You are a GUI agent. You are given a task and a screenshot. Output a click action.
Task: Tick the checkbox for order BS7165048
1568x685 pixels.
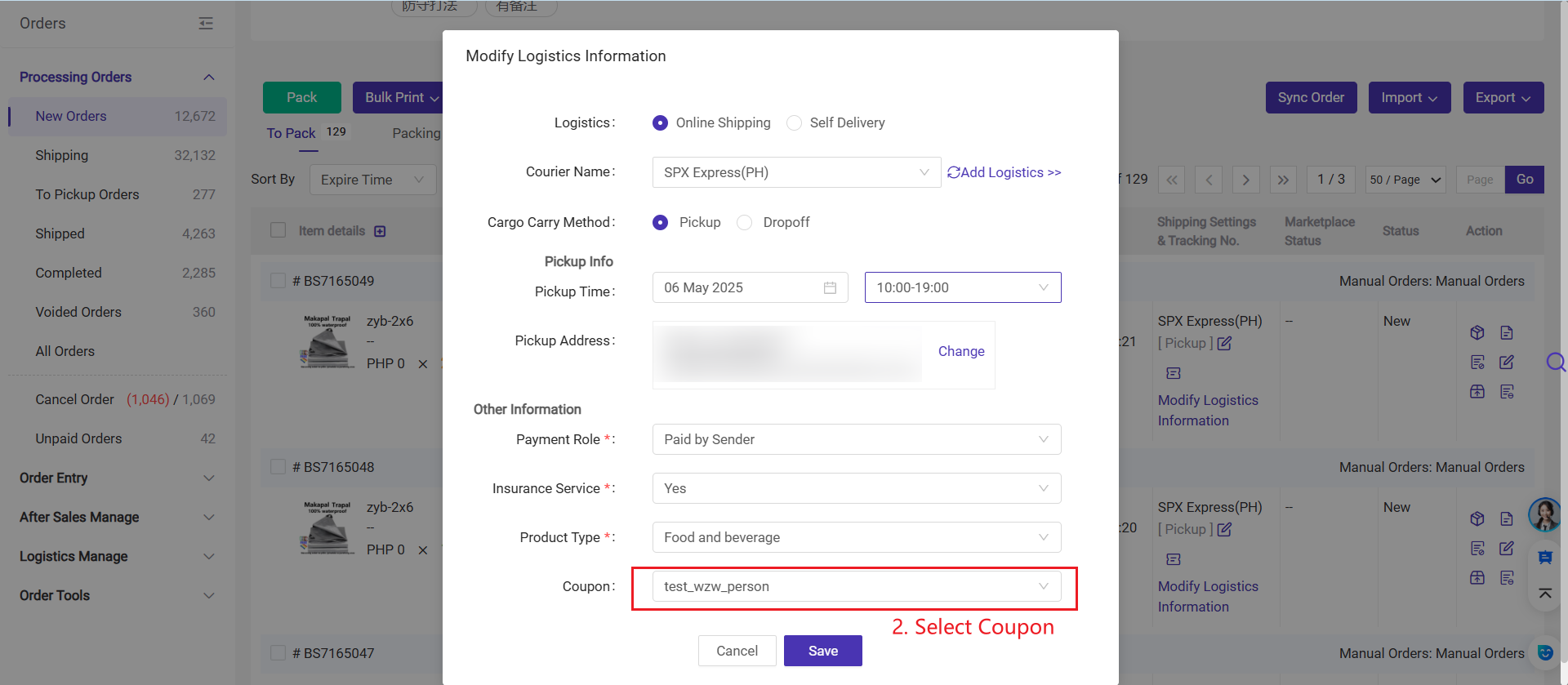[278, 467]
